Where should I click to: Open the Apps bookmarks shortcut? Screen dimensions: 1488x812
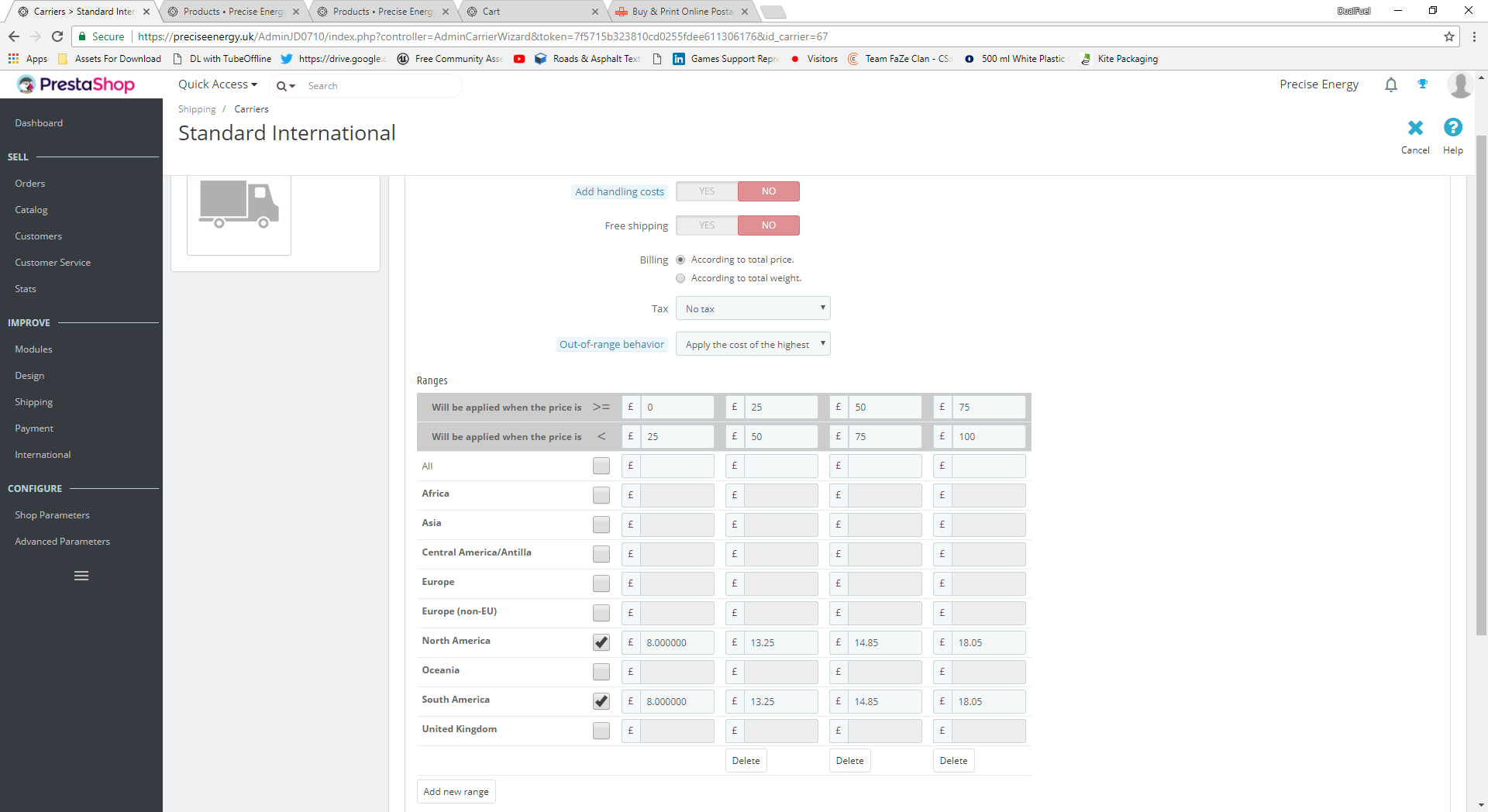coord(28,59)
